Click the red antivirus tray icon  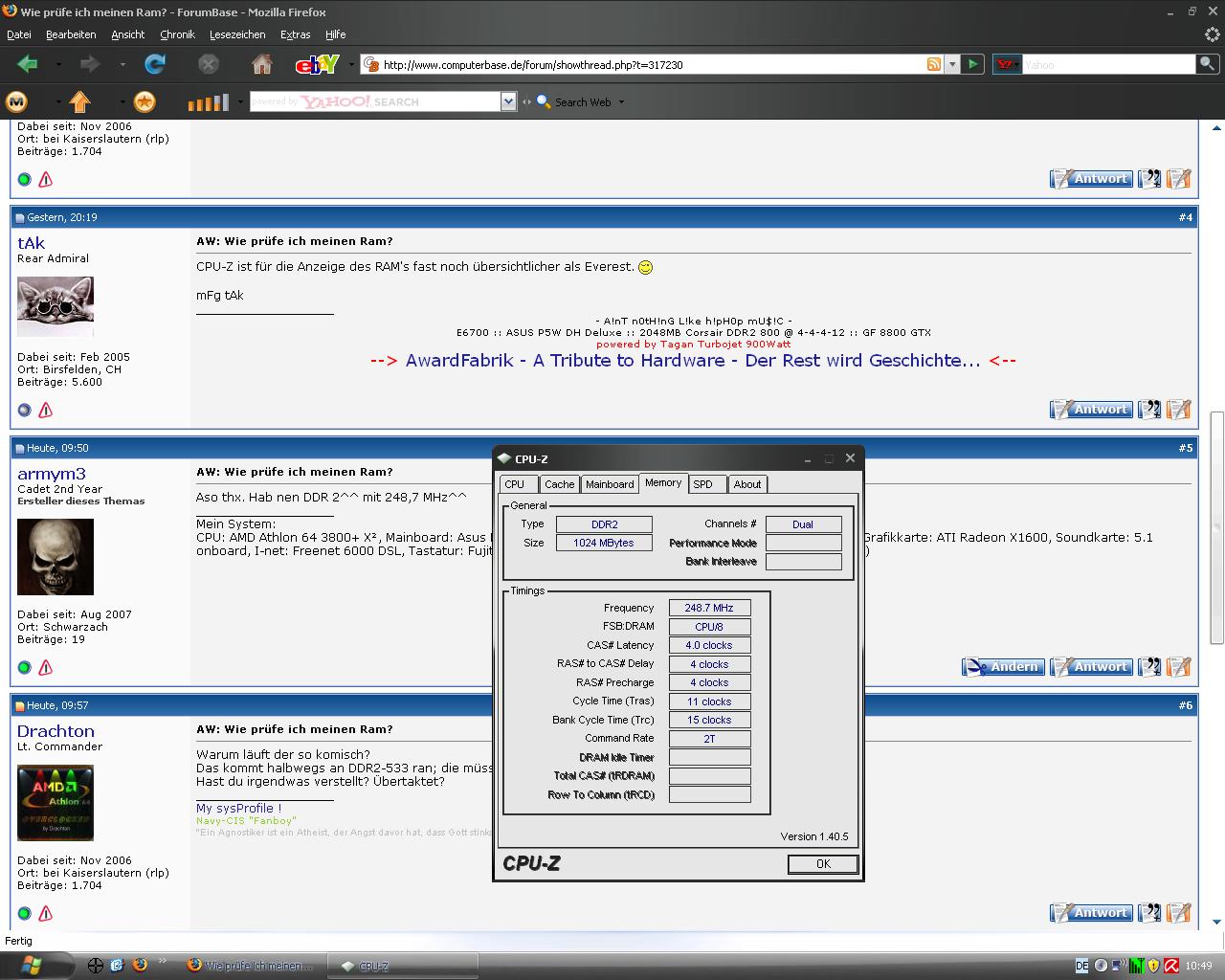[1170, 966]
